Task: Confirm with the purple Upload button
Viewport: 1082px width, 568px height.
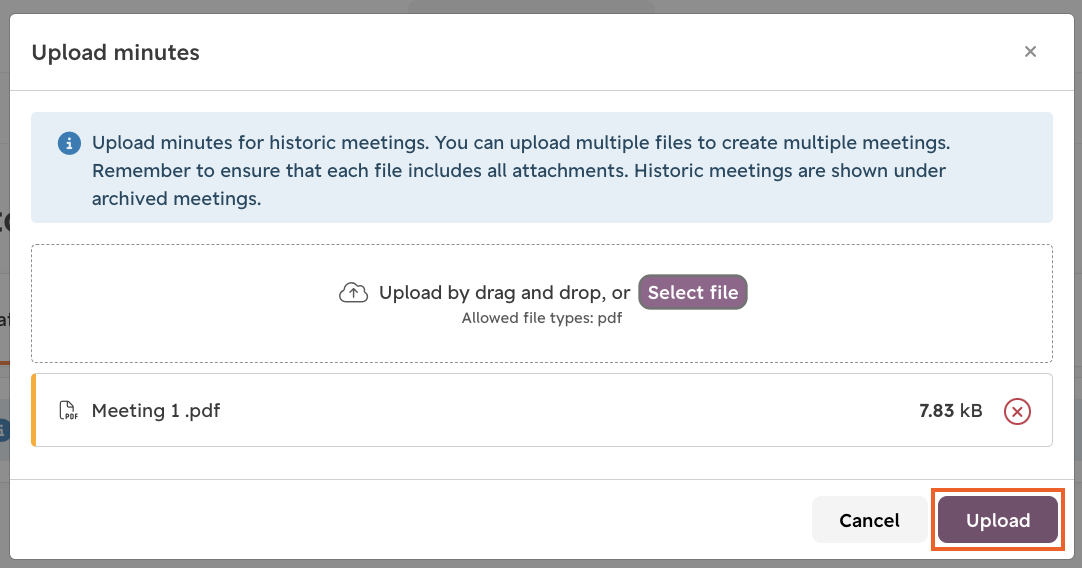Action: 998,520
